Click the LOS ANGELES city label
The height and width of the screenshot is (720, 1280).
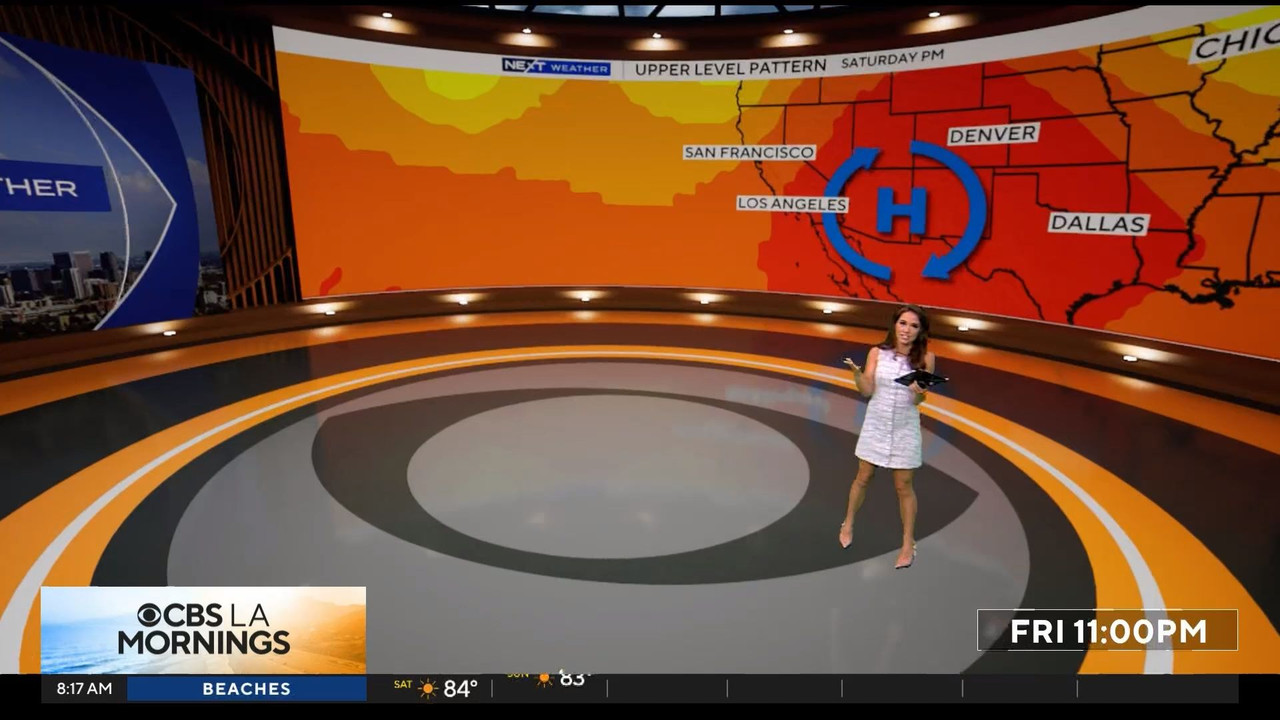[792, 204]
